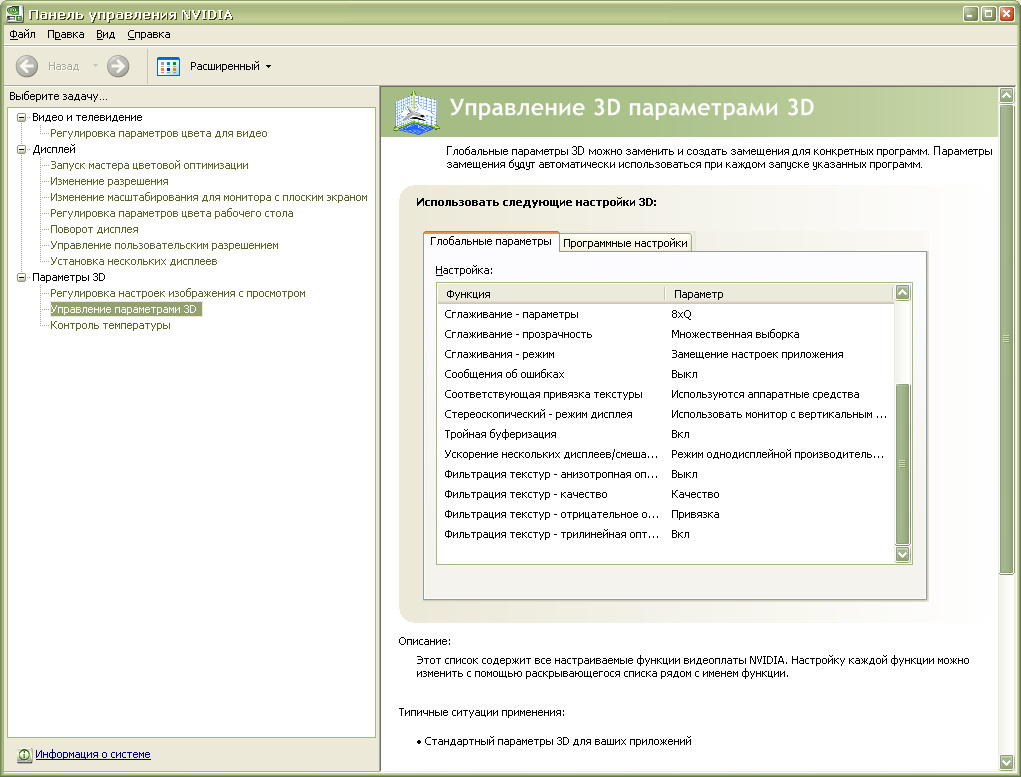Click the Forward arrow icon
The image size is (1021, 777).
(x=118, y=66)
